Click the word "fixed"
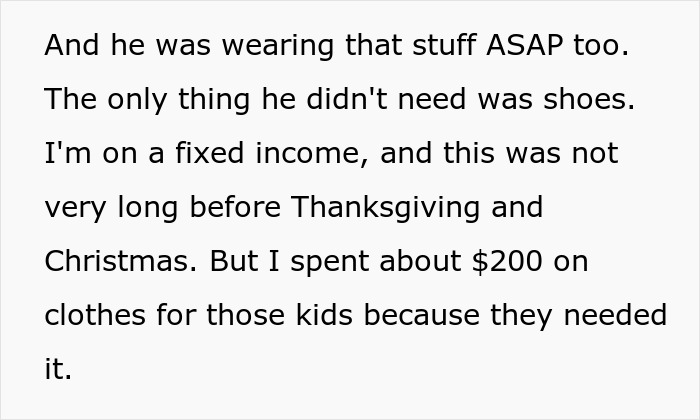 209,152
